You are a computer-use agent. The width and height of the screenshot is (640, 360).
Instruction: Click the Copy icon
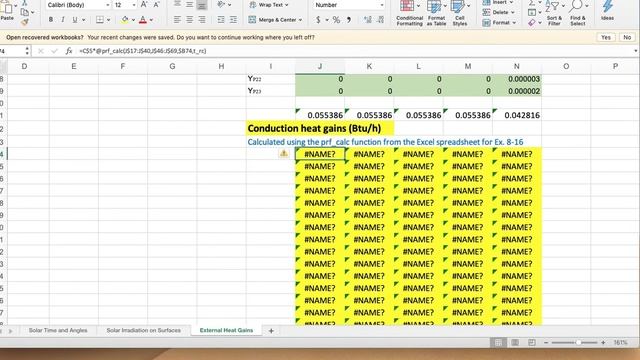24,12
